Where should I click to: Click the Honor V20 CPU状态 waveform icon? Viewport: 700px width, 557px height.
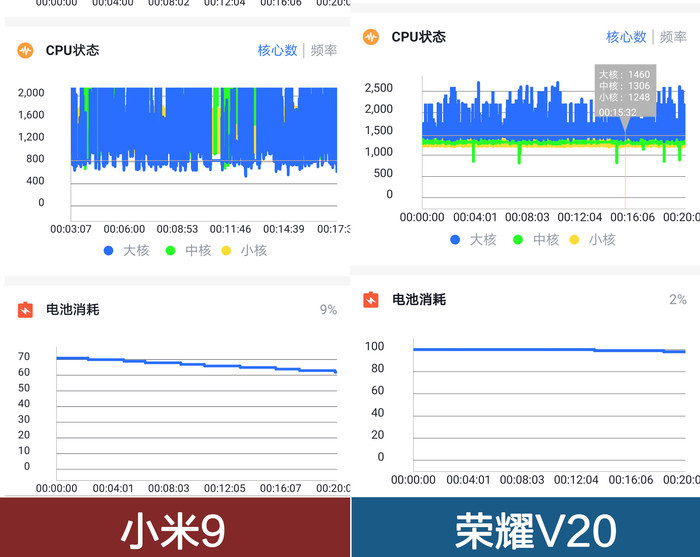click(x=371, y=37)
